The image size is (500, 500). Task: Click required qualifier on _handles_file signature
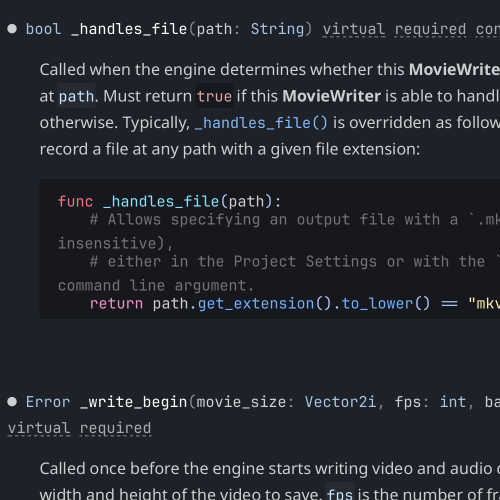(430, 30)
